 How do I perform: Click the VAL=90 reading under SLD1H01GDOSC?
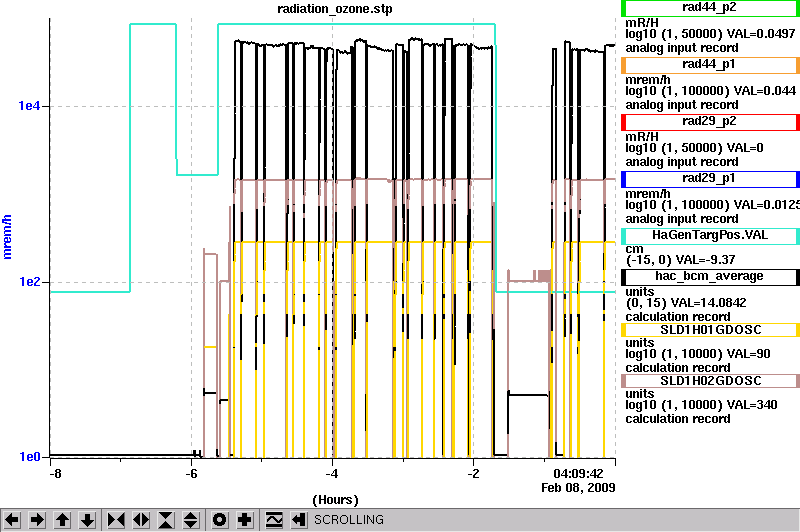tap(748, 353)
